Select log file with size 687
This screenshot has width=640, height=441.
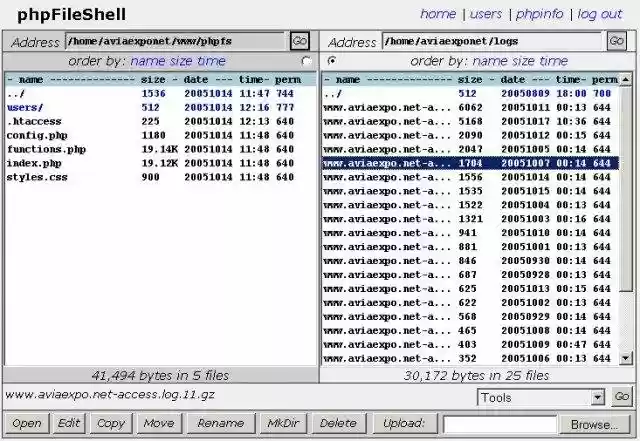470,275
